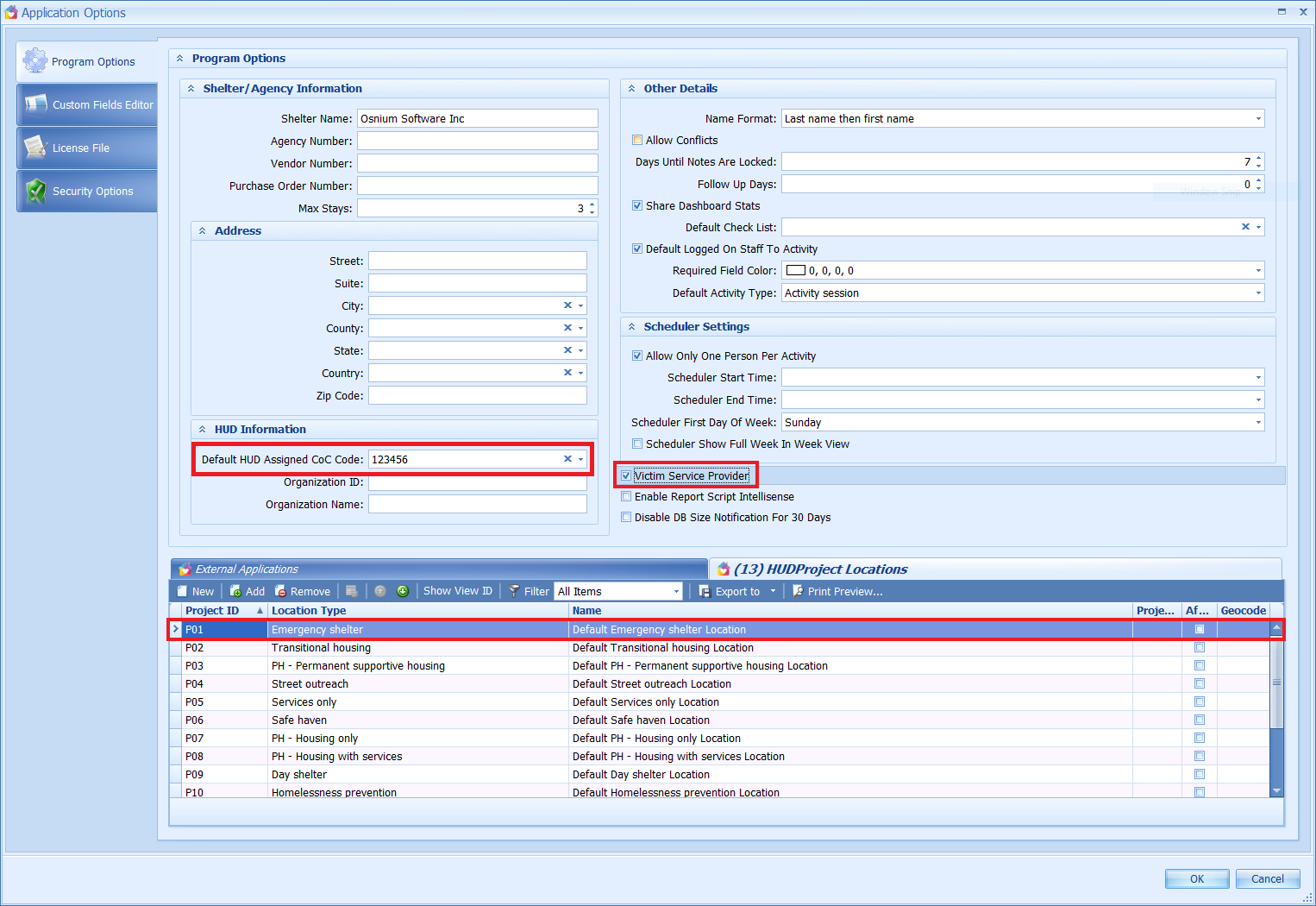Click Cancel button
Image resolution: width=1316 pixels, height=906 pixels.
(1268, 878)
